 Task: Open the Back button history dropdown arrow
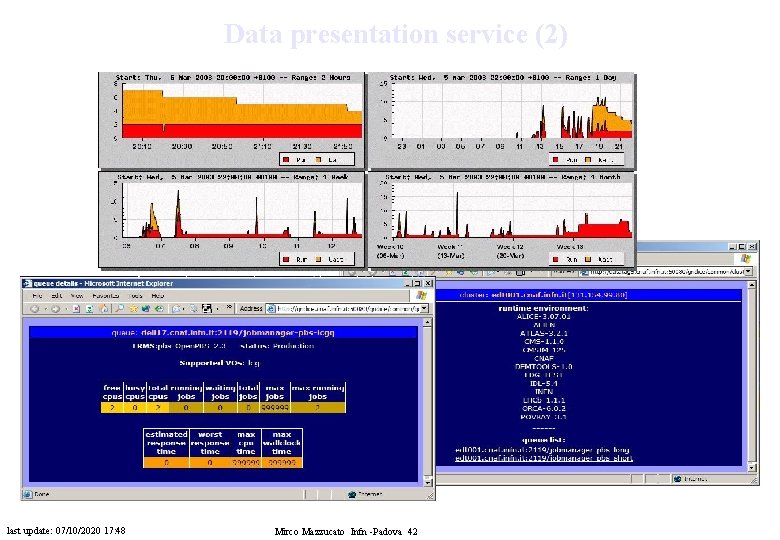coord(45,309)
